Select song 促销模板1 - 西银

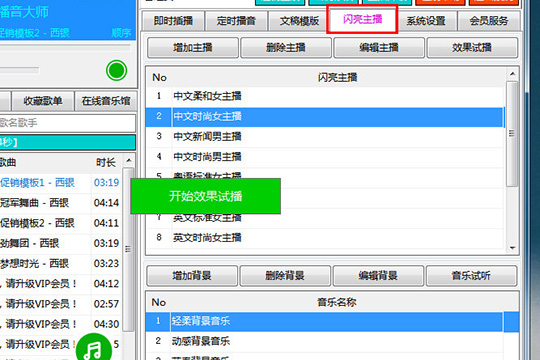click(61, 183)
